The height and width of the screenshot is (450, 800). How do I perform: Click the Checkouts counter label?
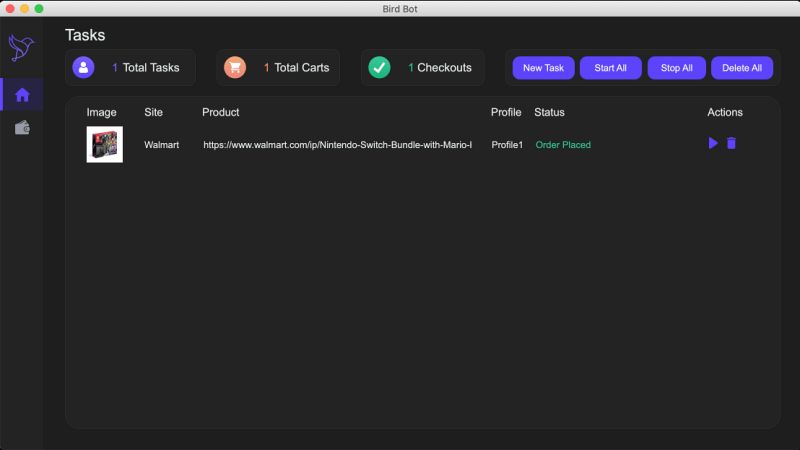pyautogui.click(x=440, y=67)
